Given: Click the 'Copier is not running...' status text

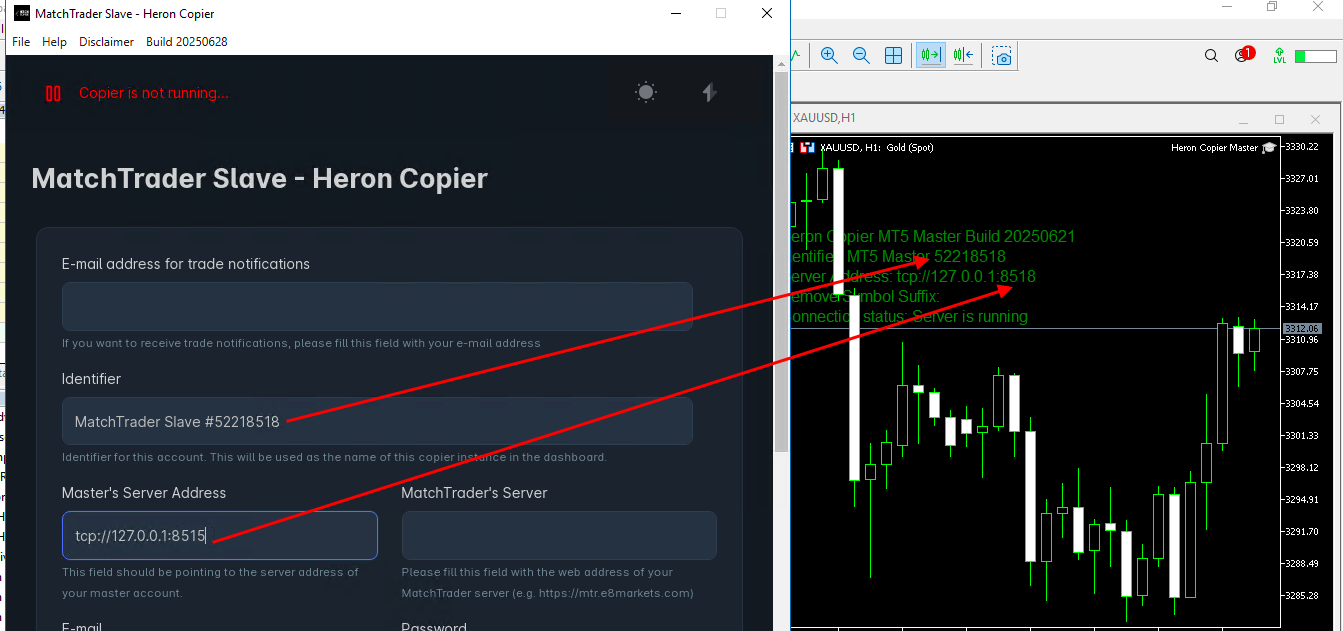Looking at the screenshot, I should (153, 93).
